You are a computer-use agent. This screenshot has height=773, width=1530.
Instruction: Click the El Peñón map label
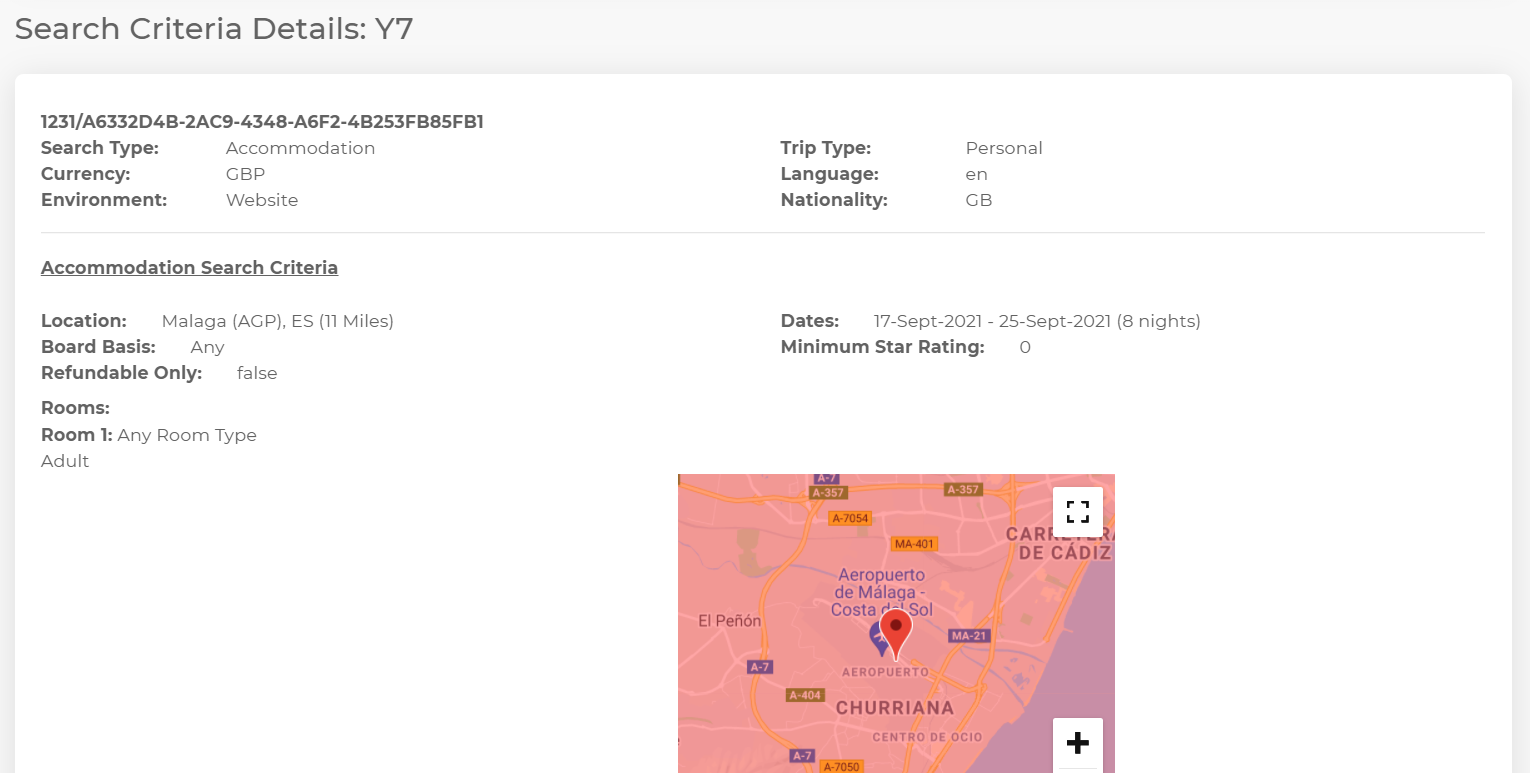tap(729, 621)
